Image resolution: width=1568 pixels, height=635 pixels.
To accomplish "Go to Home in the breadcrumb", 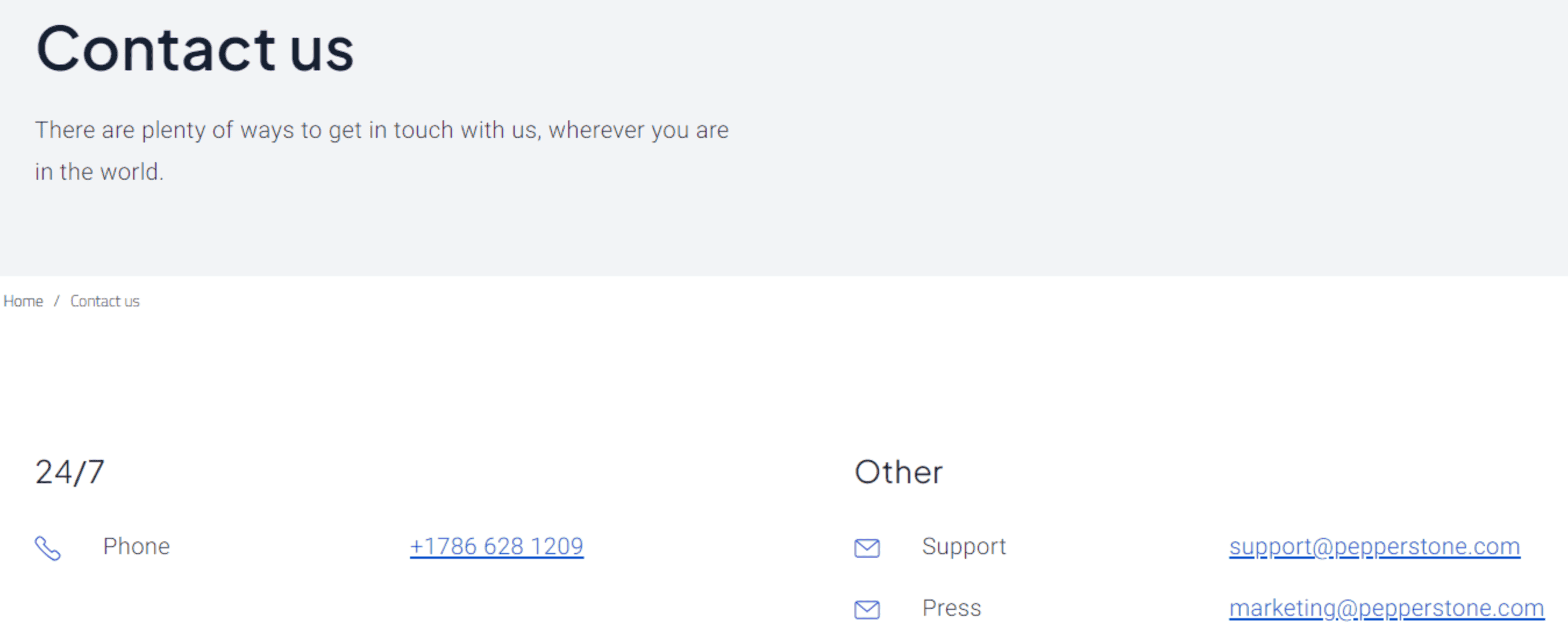I will click(x=23, y=301).
